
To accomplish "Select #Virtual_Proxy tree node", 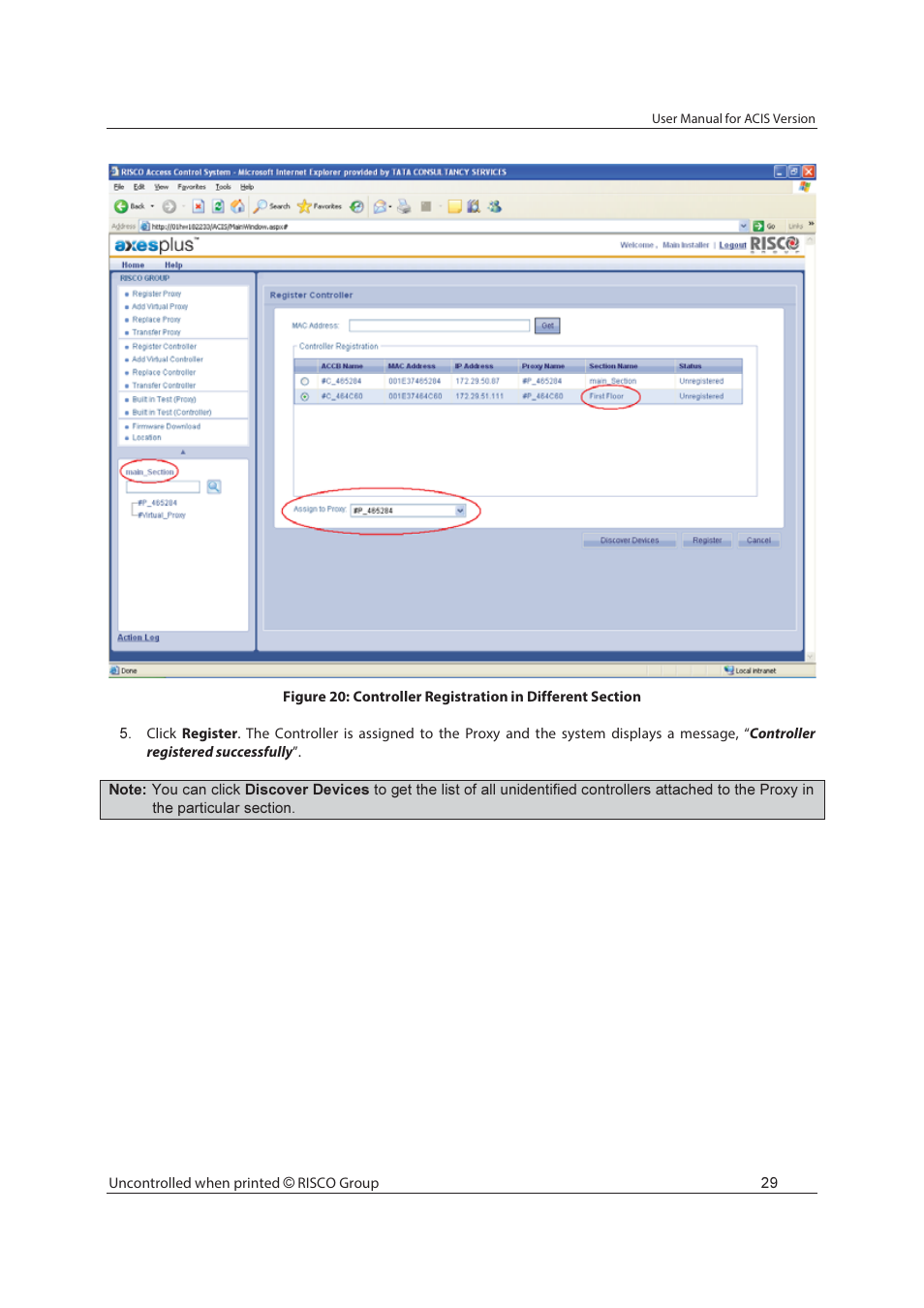I will pos(162,515).
